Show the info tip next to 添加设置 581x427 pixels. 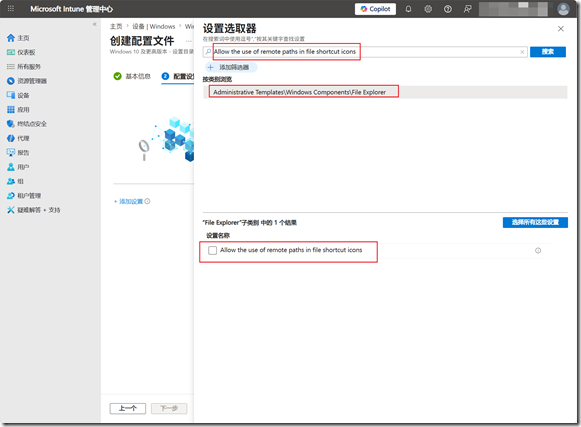click(147, 201)
